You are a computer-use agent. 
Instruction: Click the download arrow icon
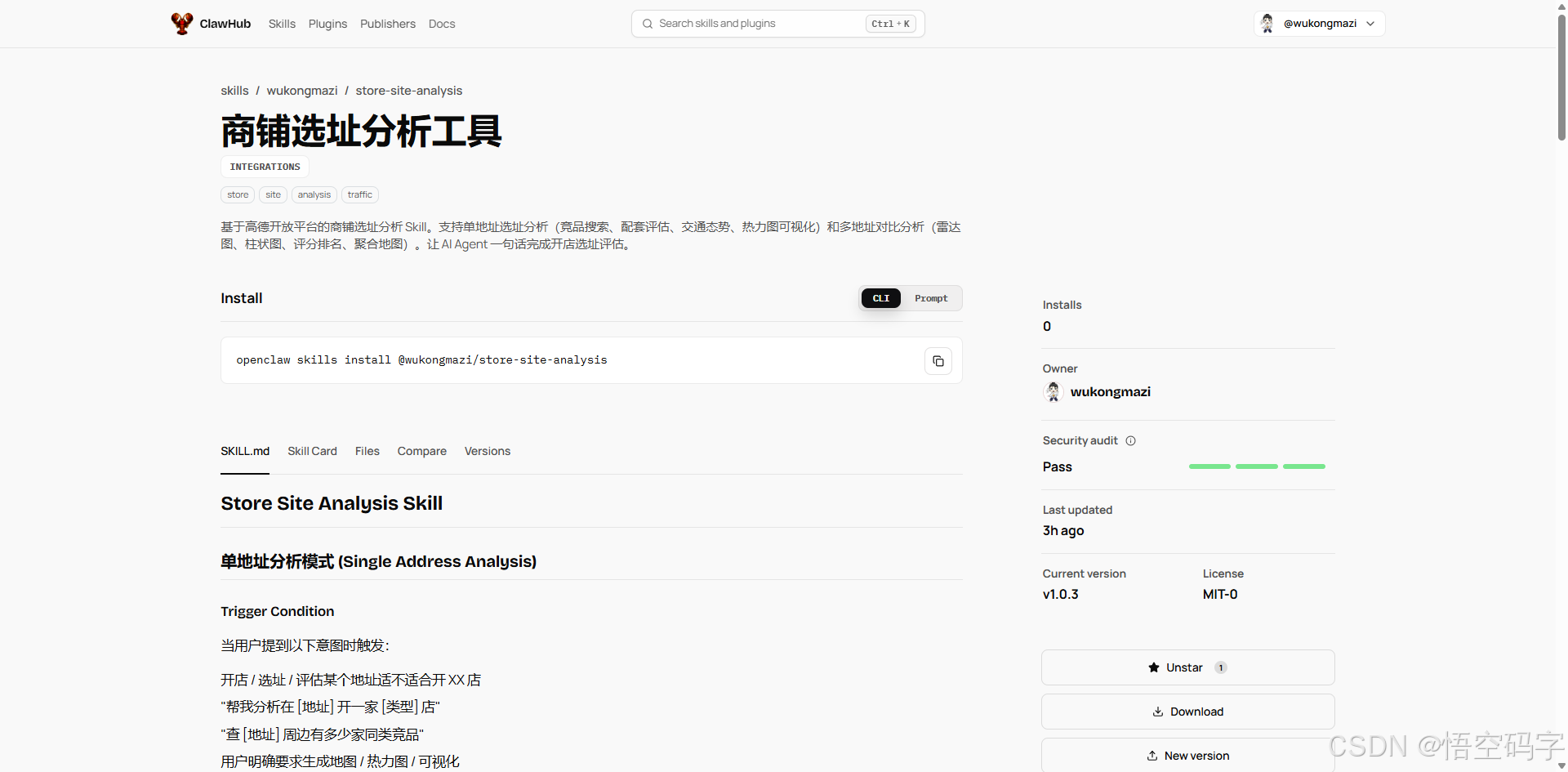tap(1157, 712)
